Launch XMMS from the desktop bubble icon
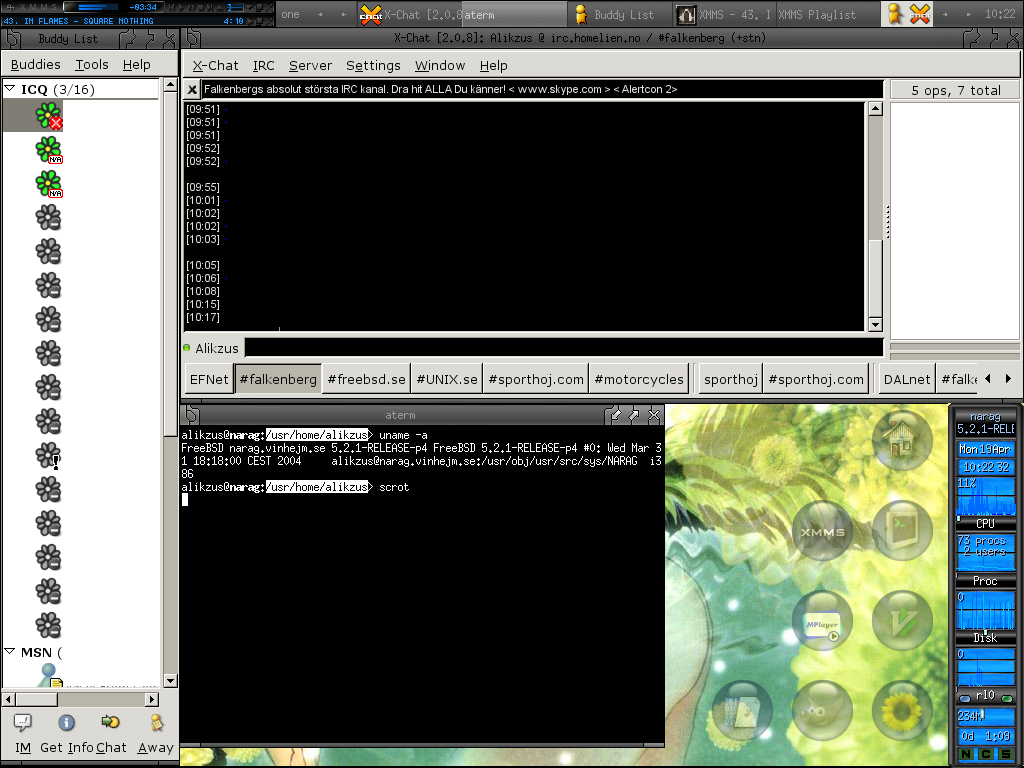 coord(823,531)
